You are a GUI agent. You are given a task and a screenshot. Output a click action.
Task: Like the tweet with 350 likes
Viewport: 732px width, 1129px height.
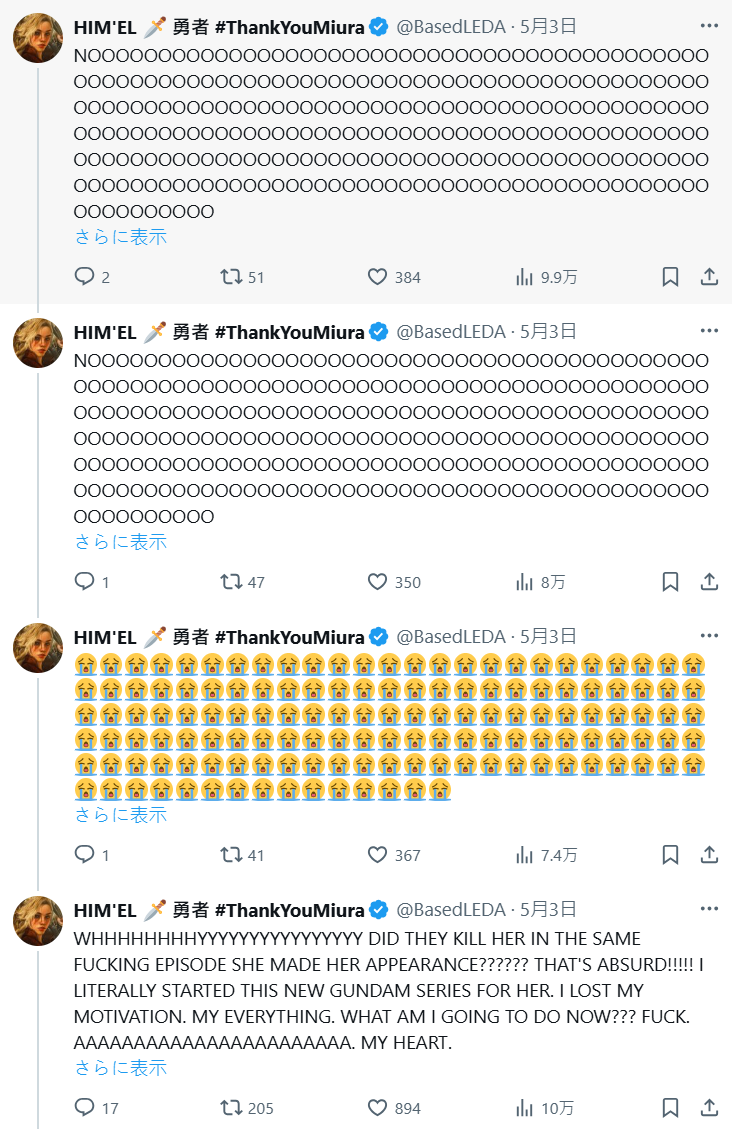tap(377, 582)
